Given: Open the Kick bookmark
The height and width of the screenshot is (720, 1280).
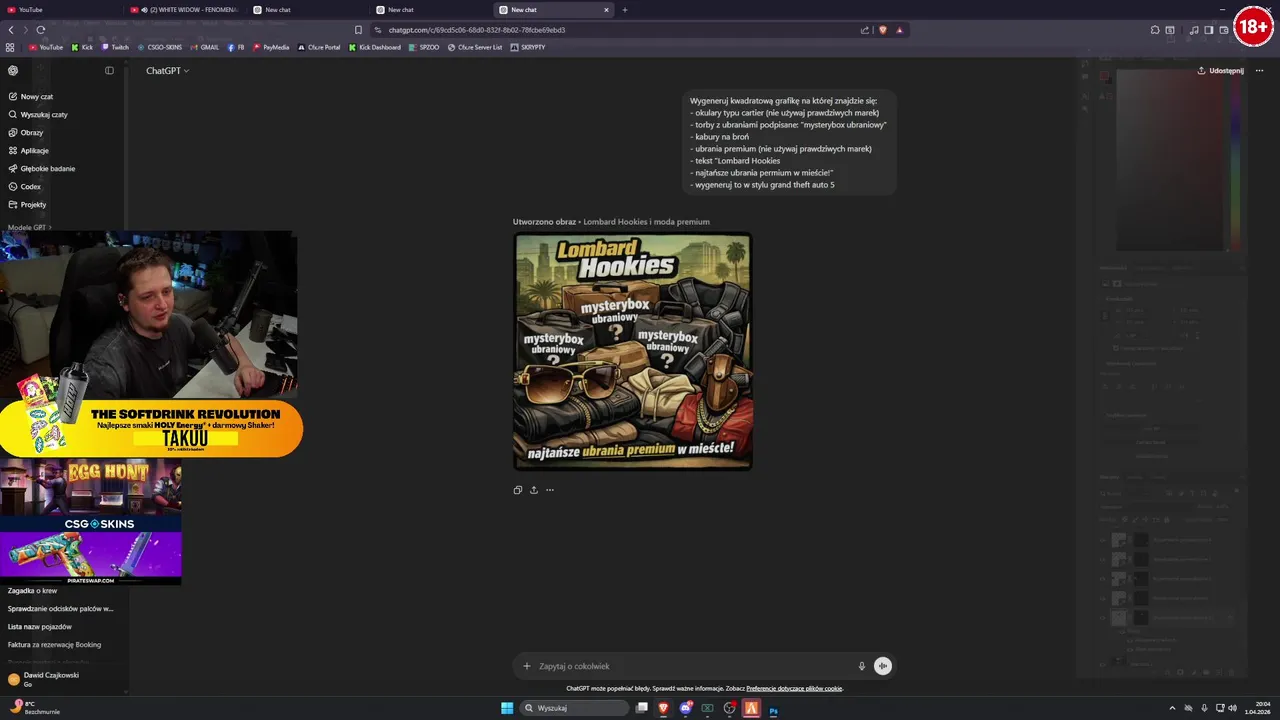Looking at the screenshot, I should pos(82,47).
